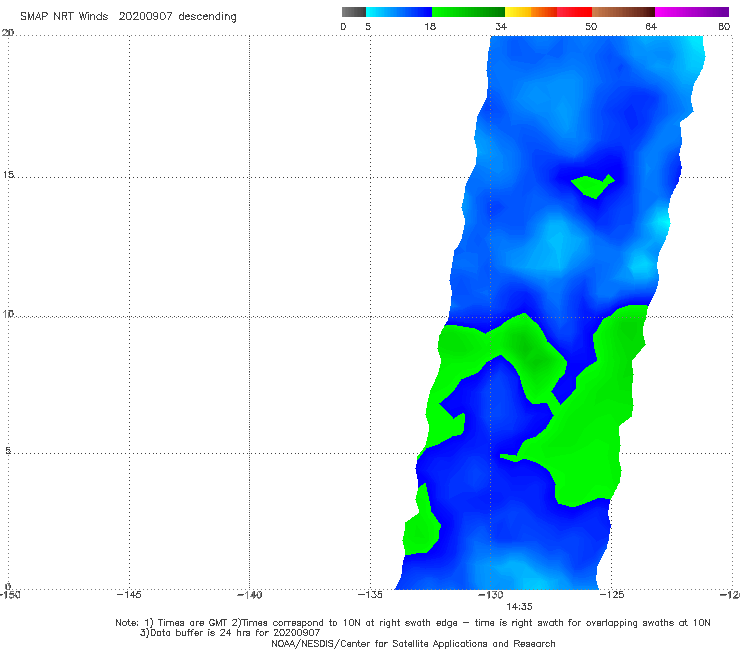Click the color bar label '18'
Viewport: 740px width, 650px height.
tap(430, 26)
